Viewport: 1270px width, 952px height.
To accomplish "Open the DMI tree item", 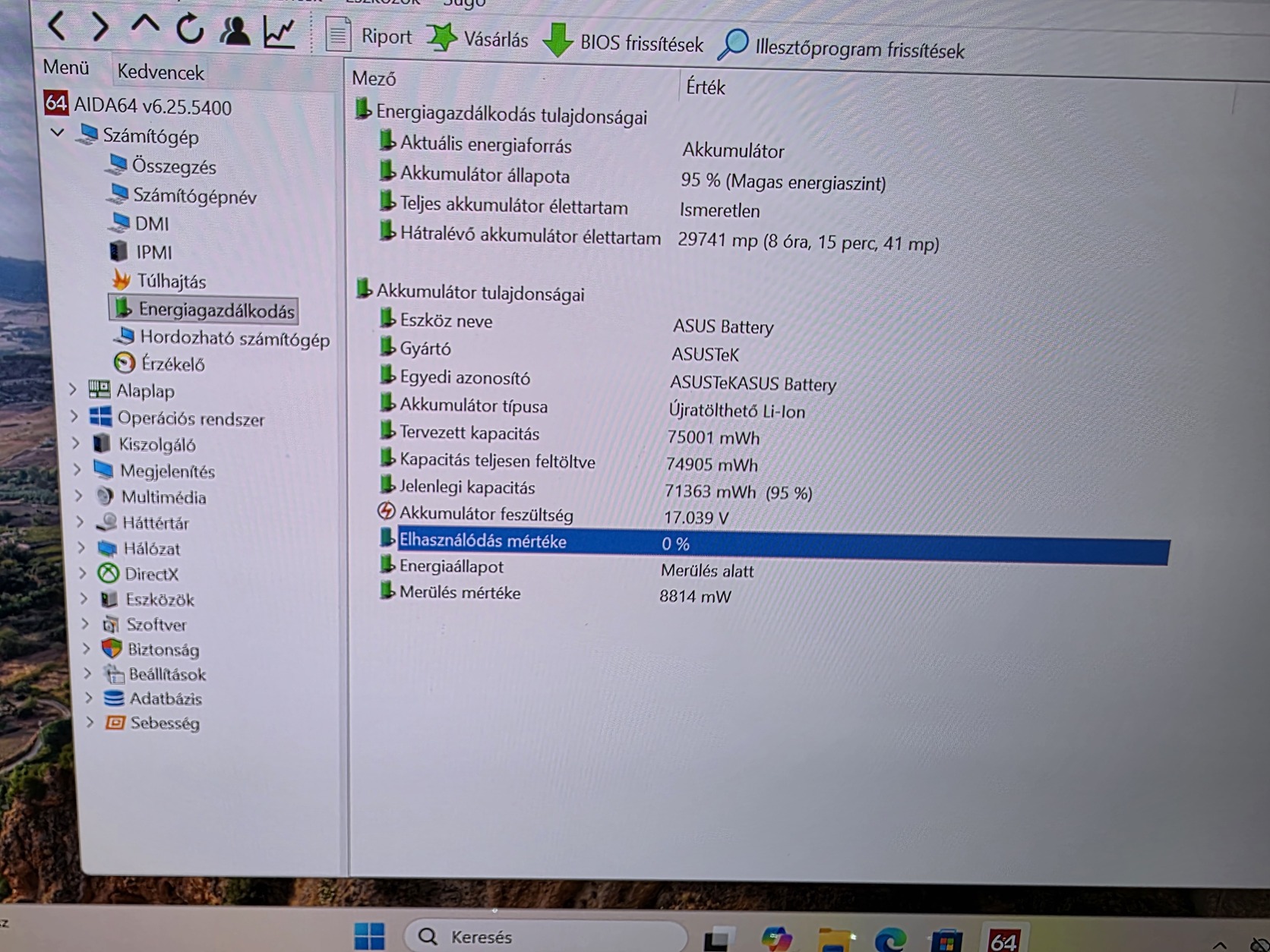I will tap(140, 223).
